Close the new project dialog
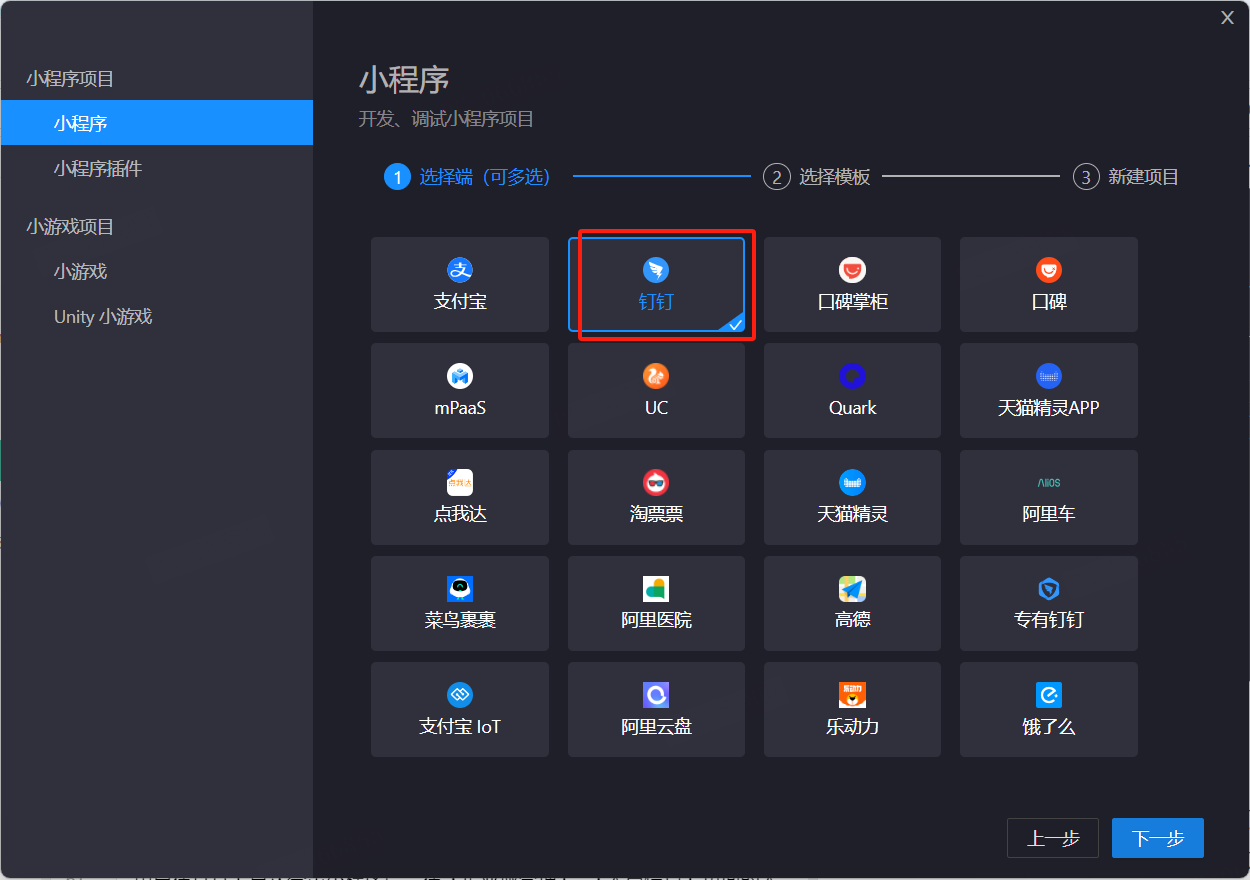 (x=1227, y=17)
